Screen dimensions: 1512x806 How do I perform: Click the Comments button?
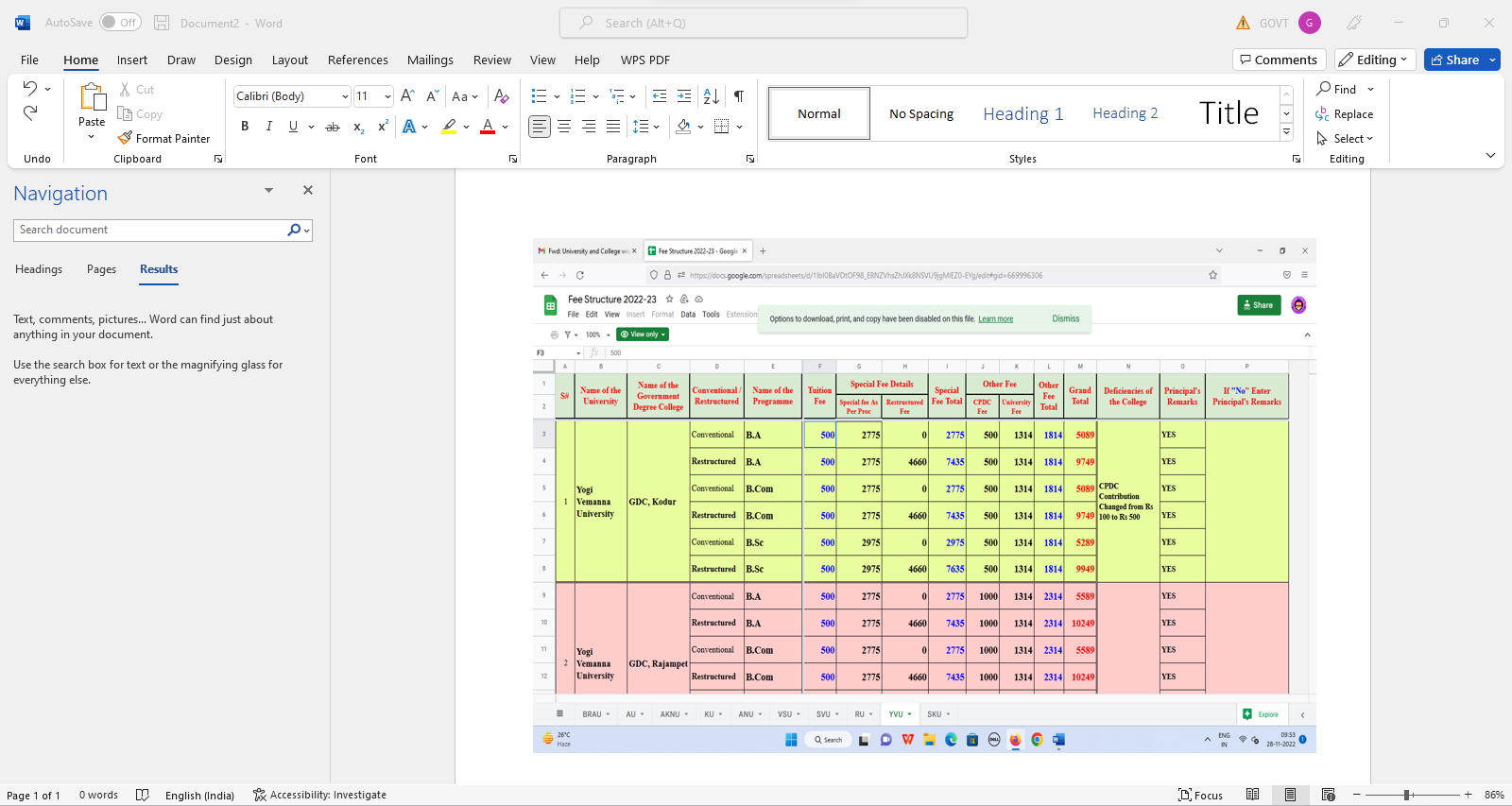[x=1279, y=60]
